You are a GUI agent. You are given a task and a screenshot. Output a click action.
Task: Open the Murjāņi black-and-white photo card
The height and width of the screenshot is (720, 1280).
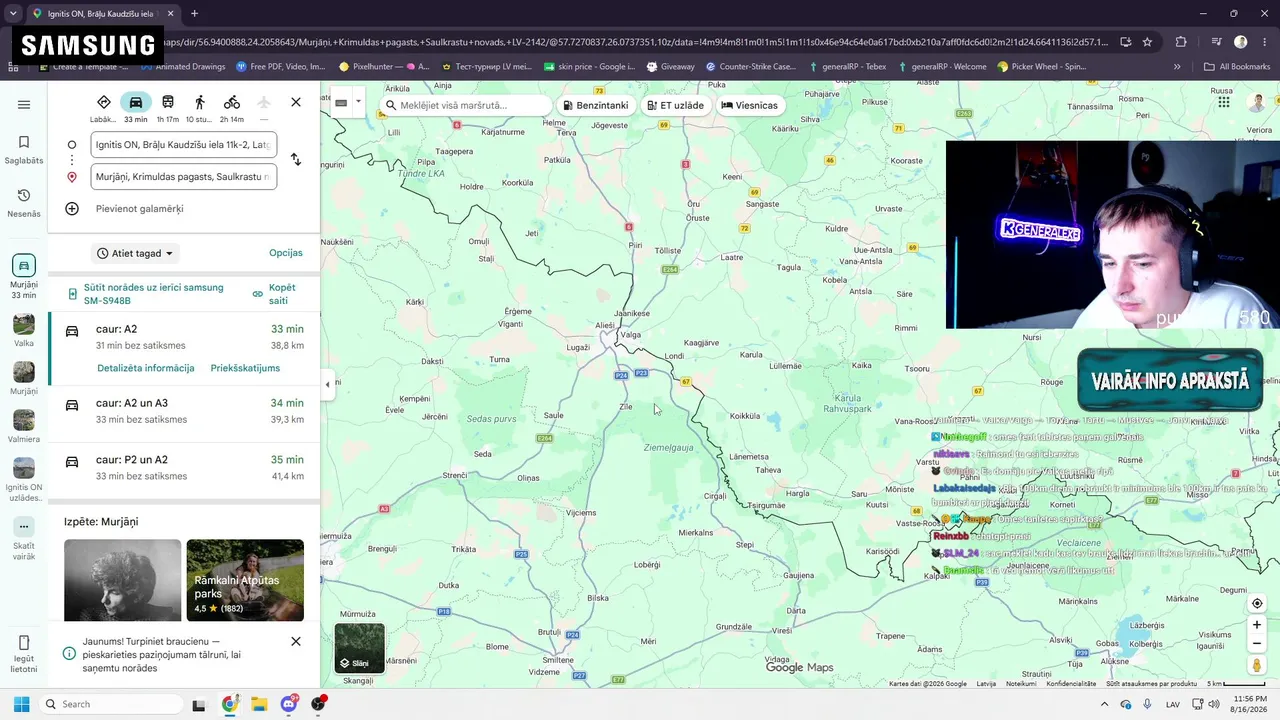tap(123, 580)
